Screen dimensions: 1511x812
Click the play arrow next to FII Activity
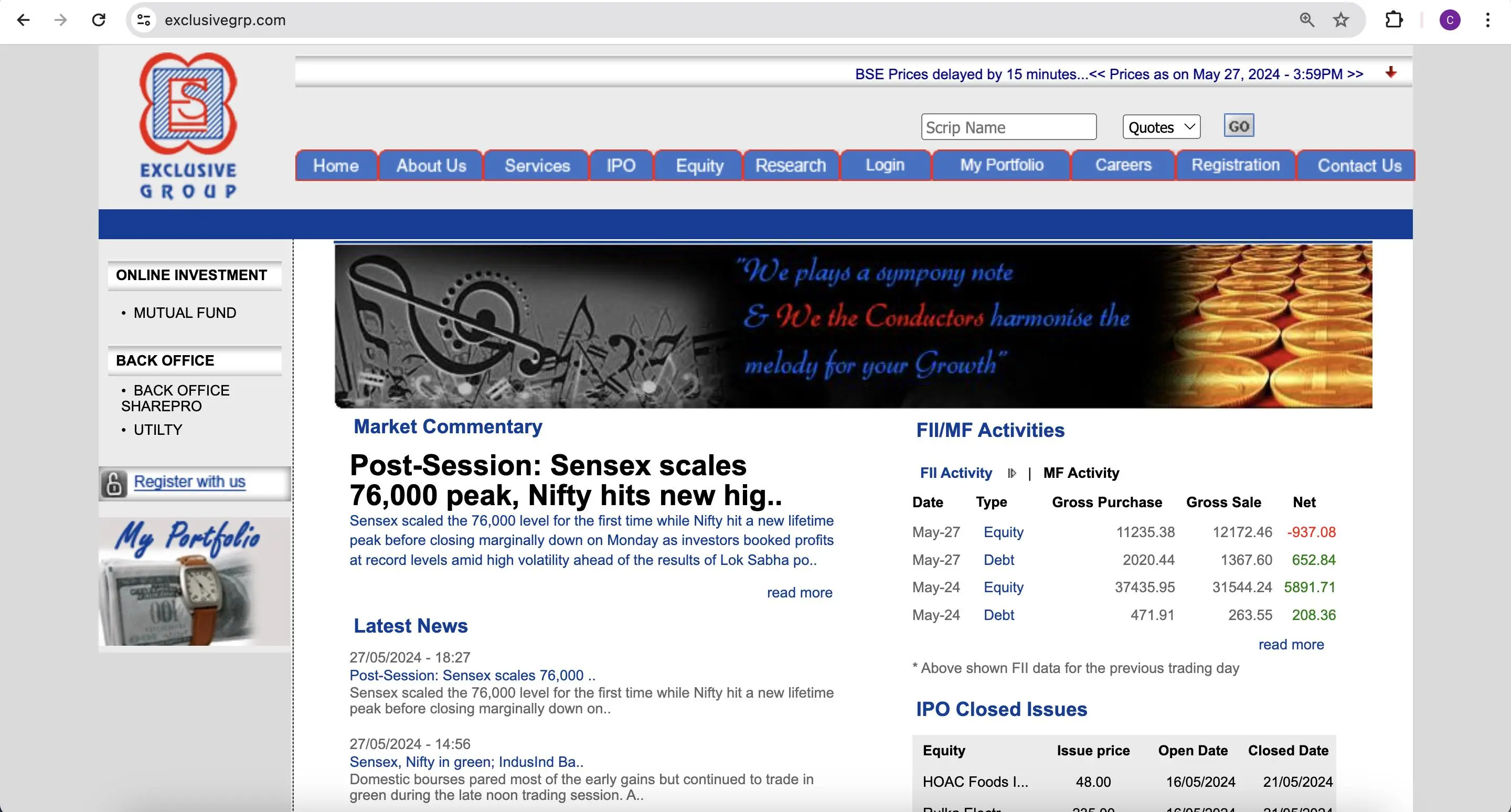pos(1012,473)
